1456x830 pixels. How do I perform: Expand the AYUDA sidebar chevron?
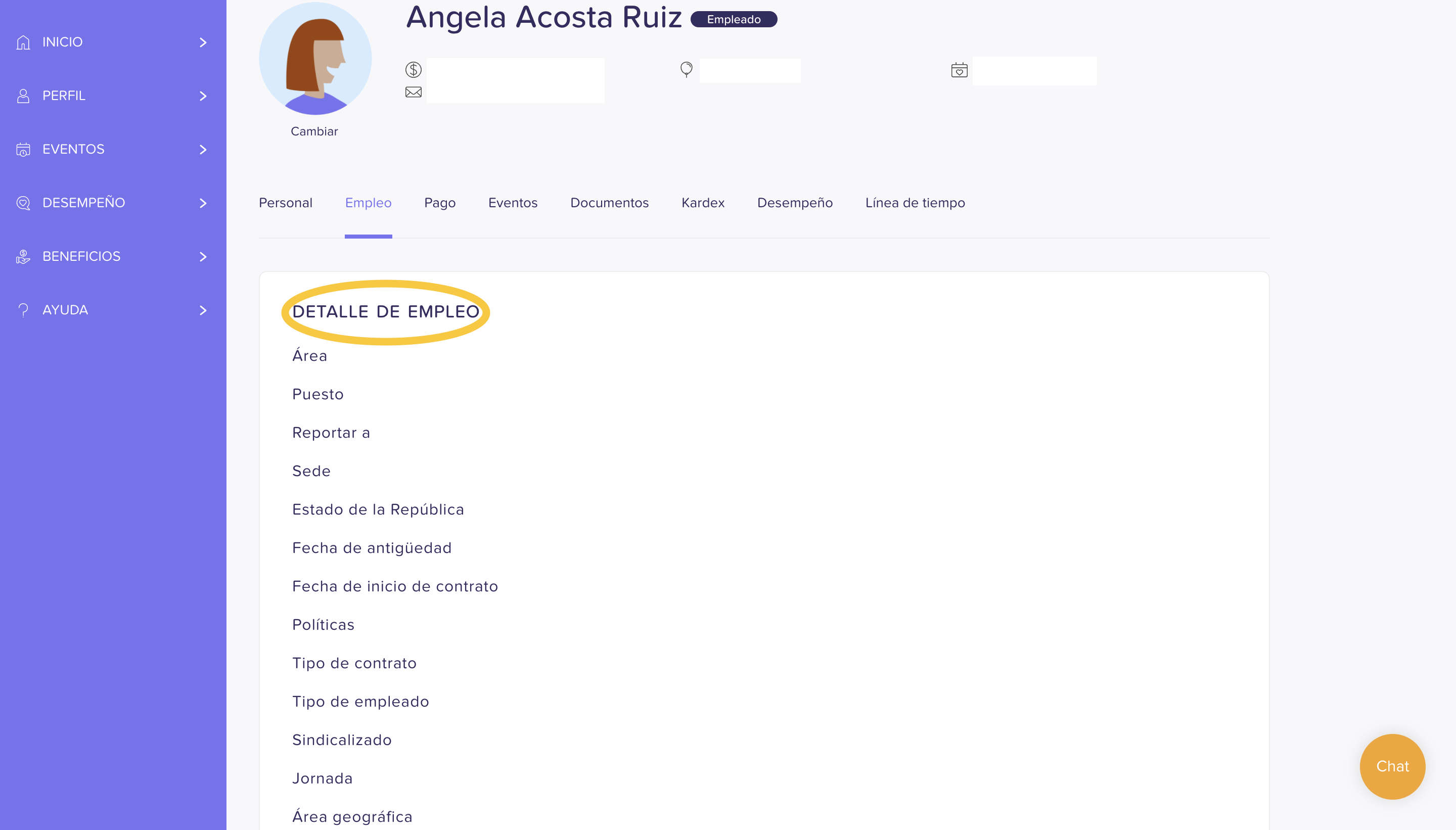point(203,310)
